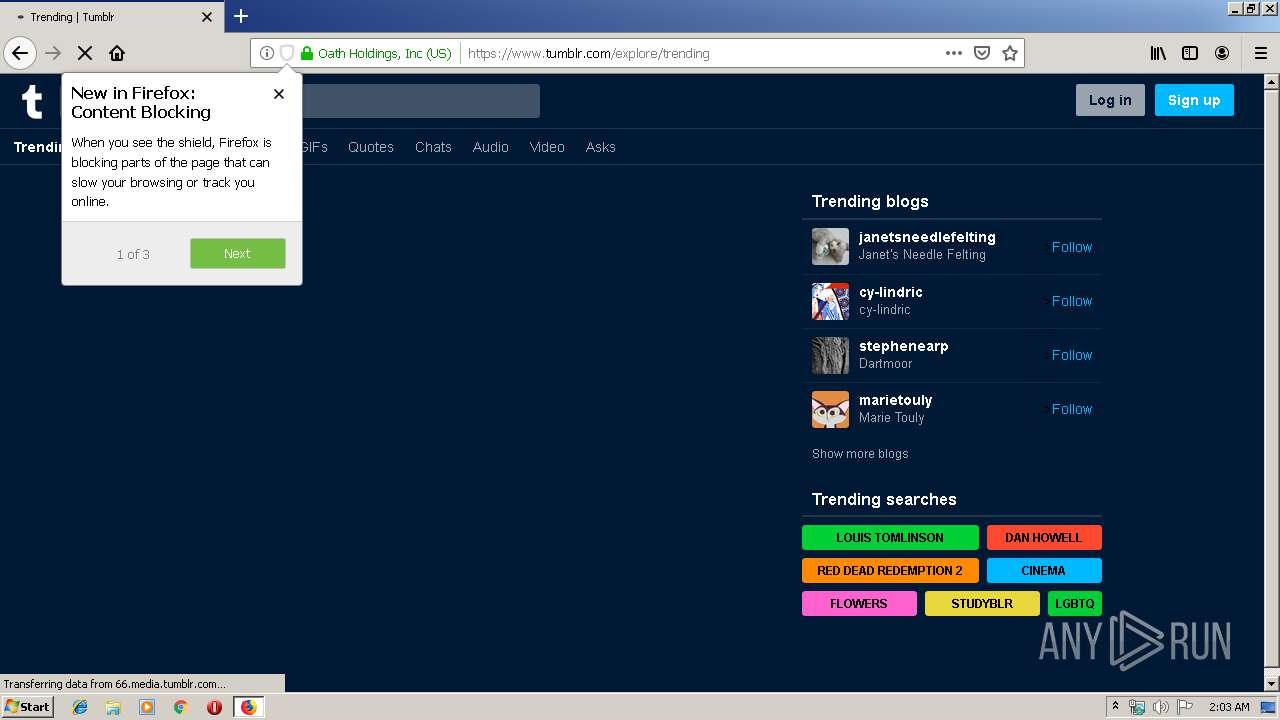Follow the janetsneedlefelting blog
The width and height of the screenshot is (1280, 720).
[1071, 247]
